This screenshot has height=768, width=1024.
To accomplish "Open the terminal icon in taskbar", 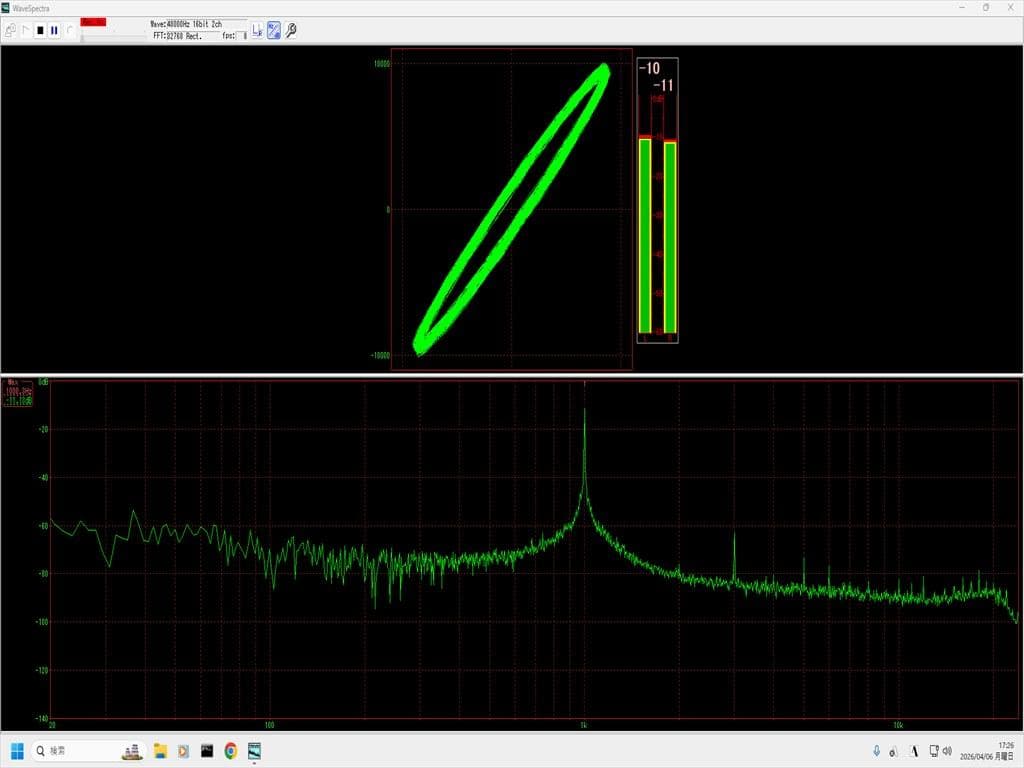I will tap(207, 750).
